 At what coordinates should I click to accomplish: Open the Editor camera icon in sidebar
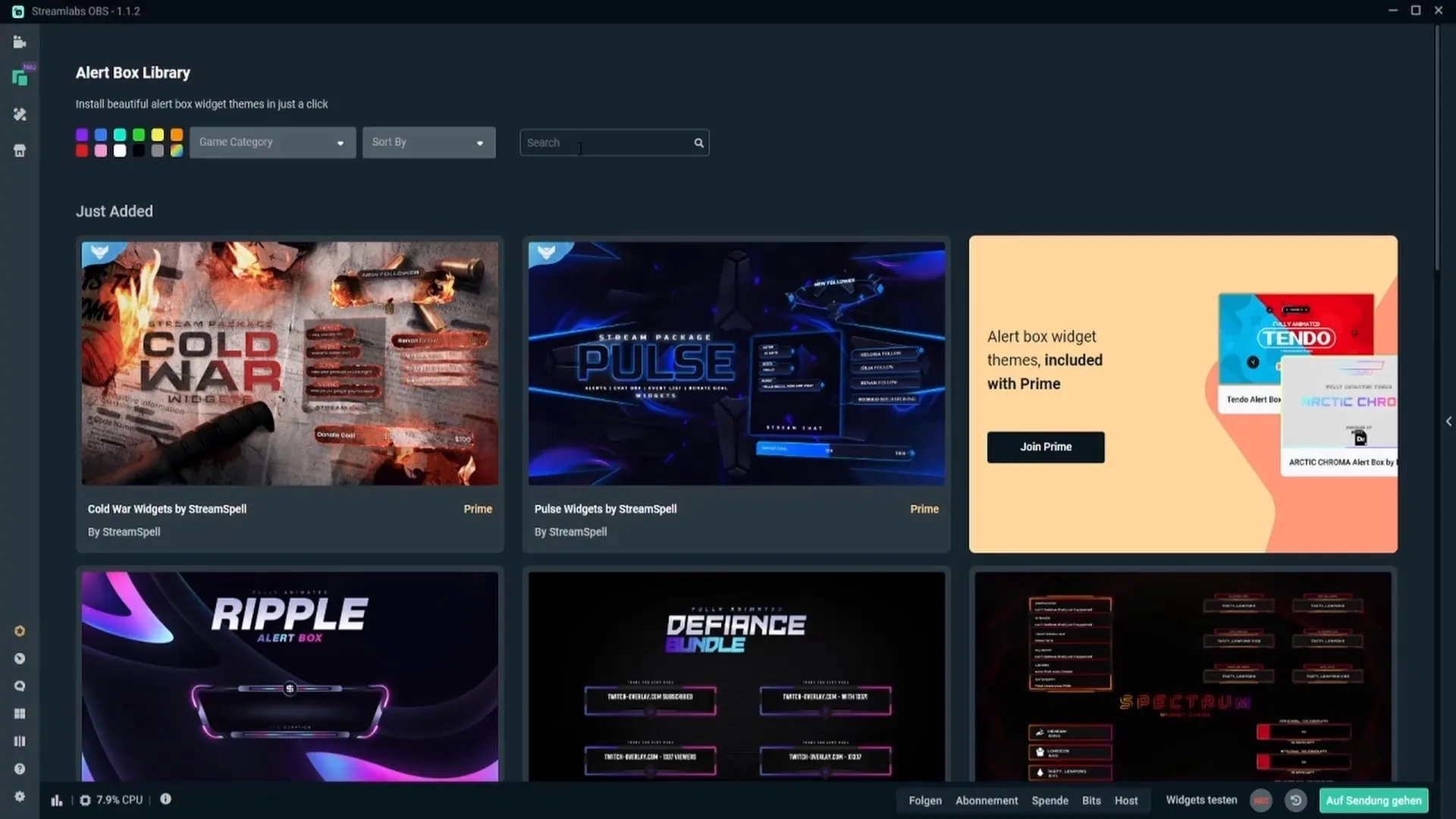click(20, 42)
